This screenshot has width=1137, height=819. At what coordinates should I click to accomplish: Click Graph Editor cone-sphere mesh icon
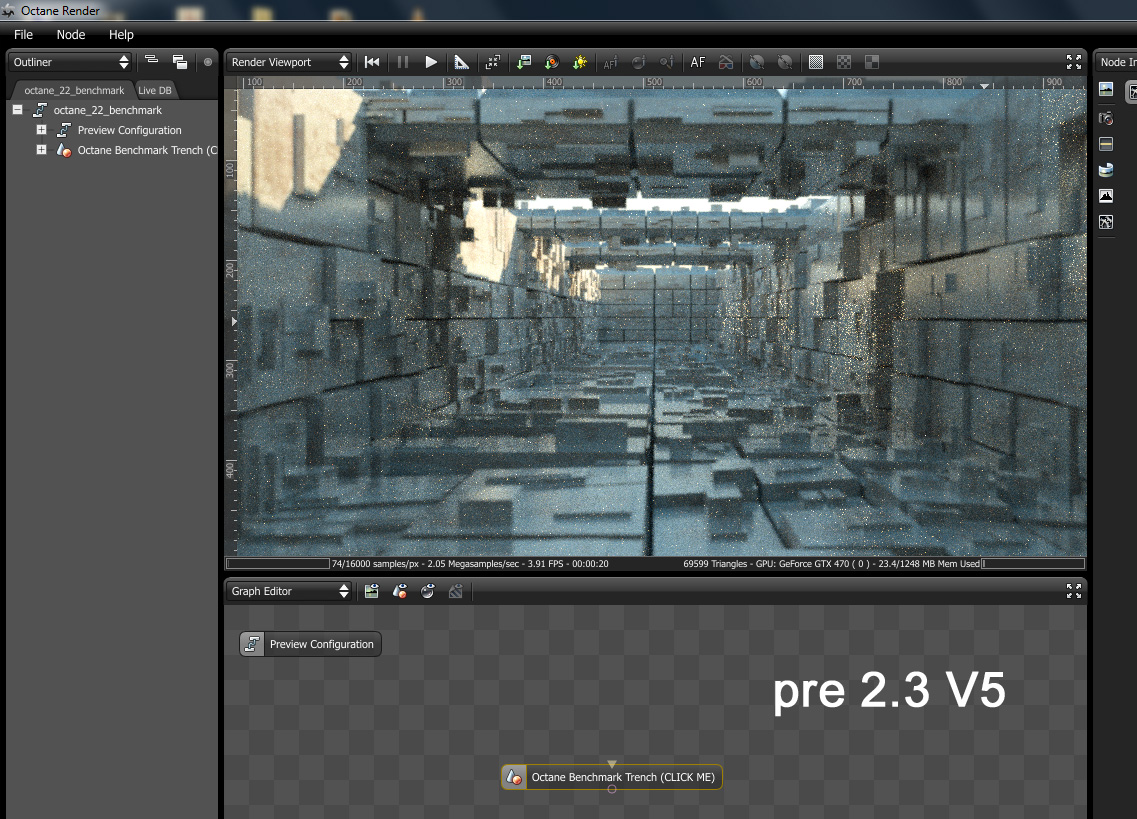pos(400,591)
